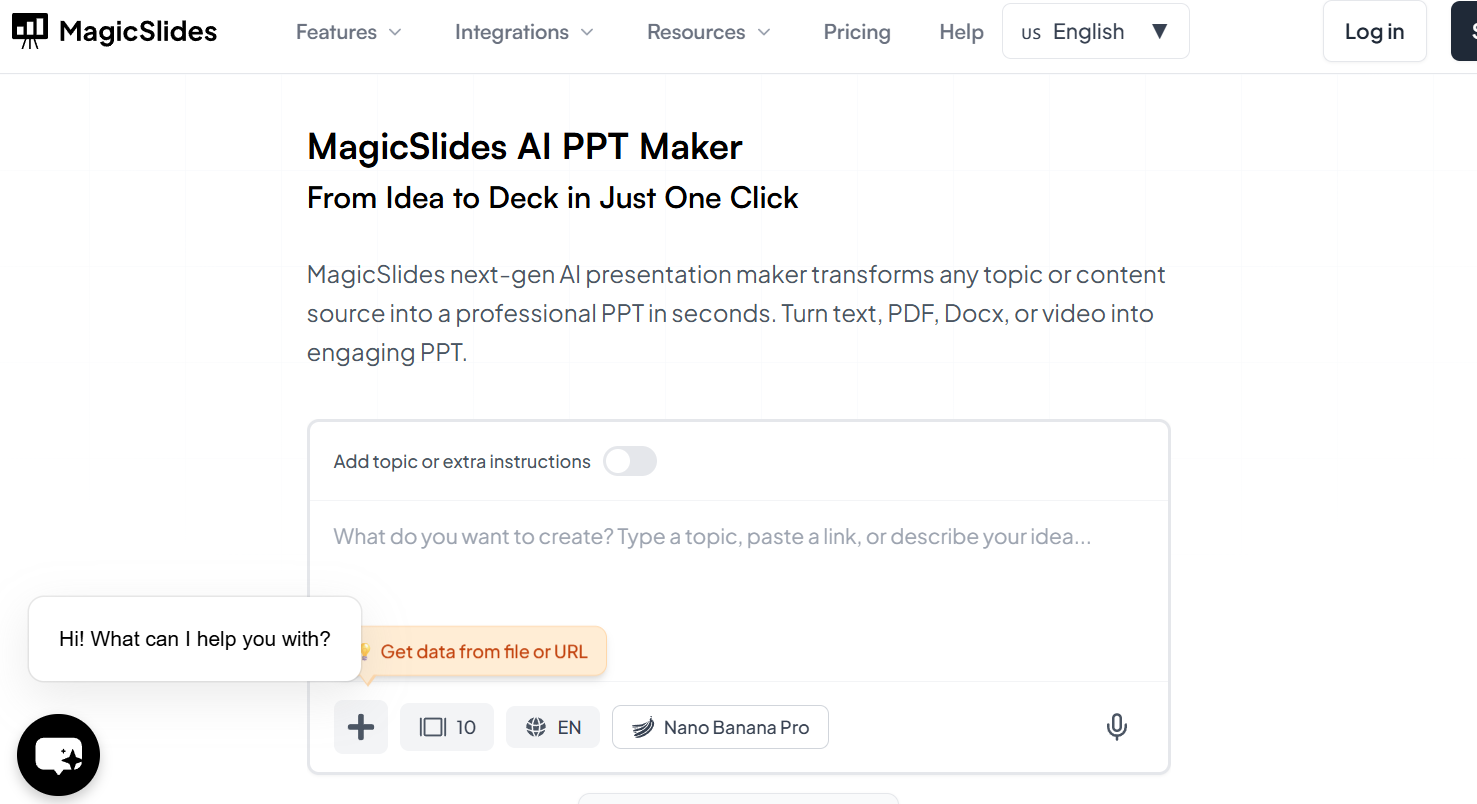Screen dimensions: 1477x804
Task: Expand the Features menu
Action: 347,31
